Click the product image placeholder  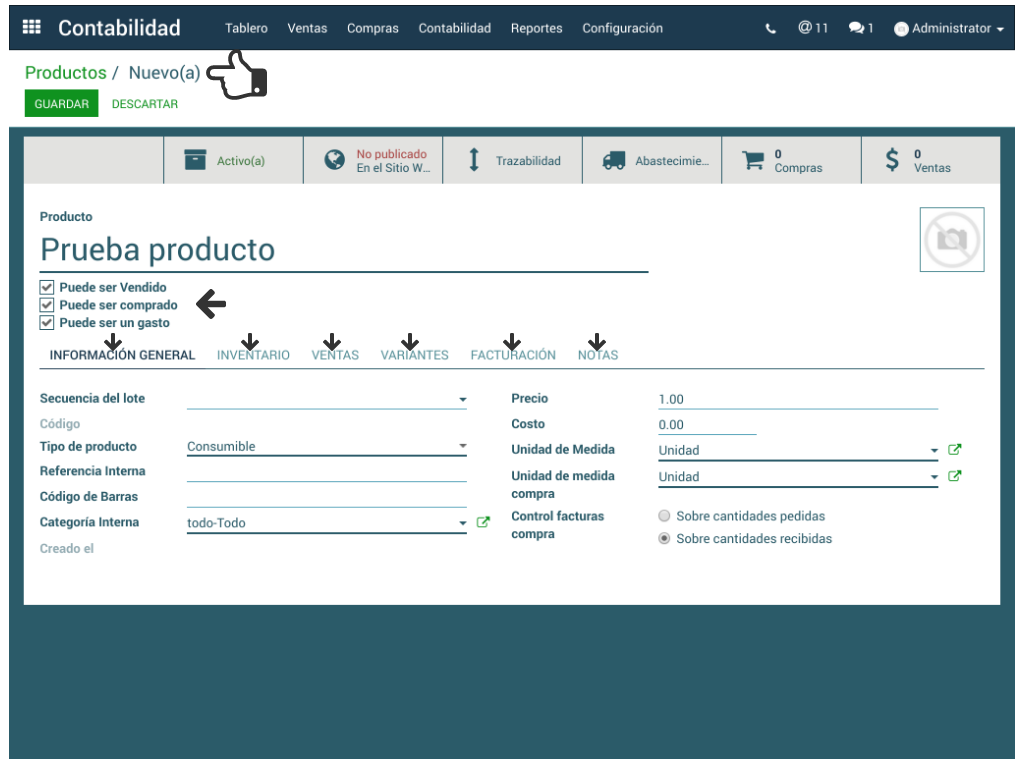(952, 239)
